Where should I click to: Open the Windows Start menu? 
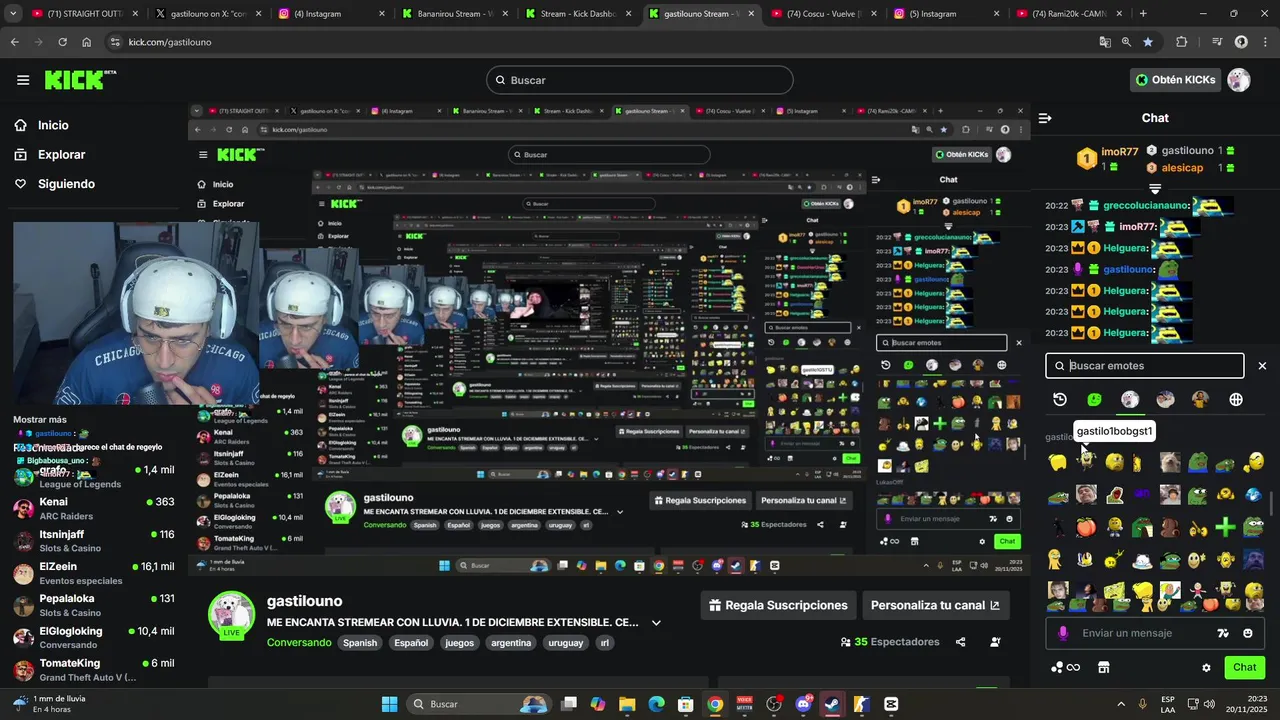[389, 704]
